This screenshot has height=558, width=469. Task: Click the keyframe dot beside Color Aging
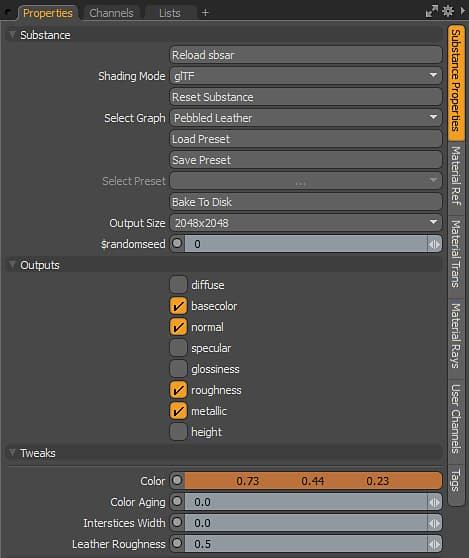click(x=177, y=502)
